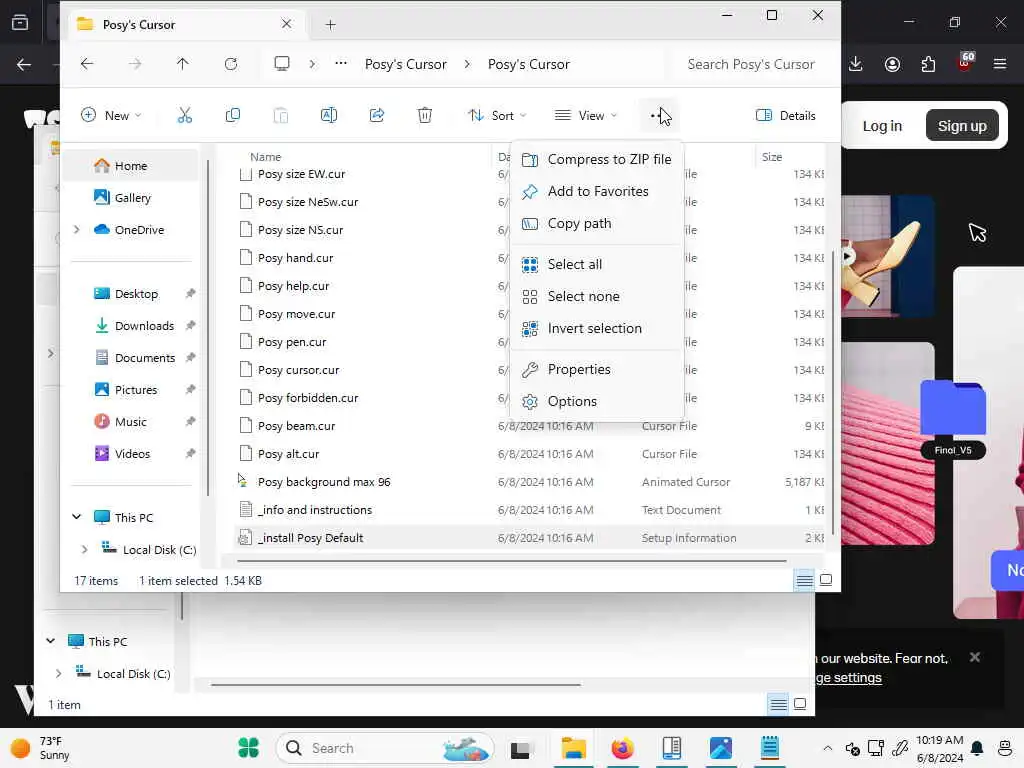Choose Invert selection from the menu
Screen dimensions: 1024x768
tap(596, 328)
